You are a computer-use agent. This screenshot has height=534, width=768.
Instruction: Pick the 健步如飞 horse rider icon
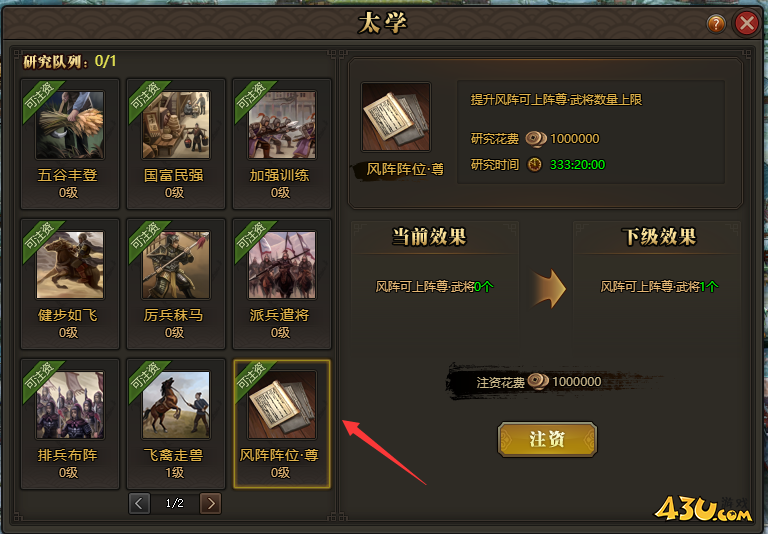tap(70, 265)
